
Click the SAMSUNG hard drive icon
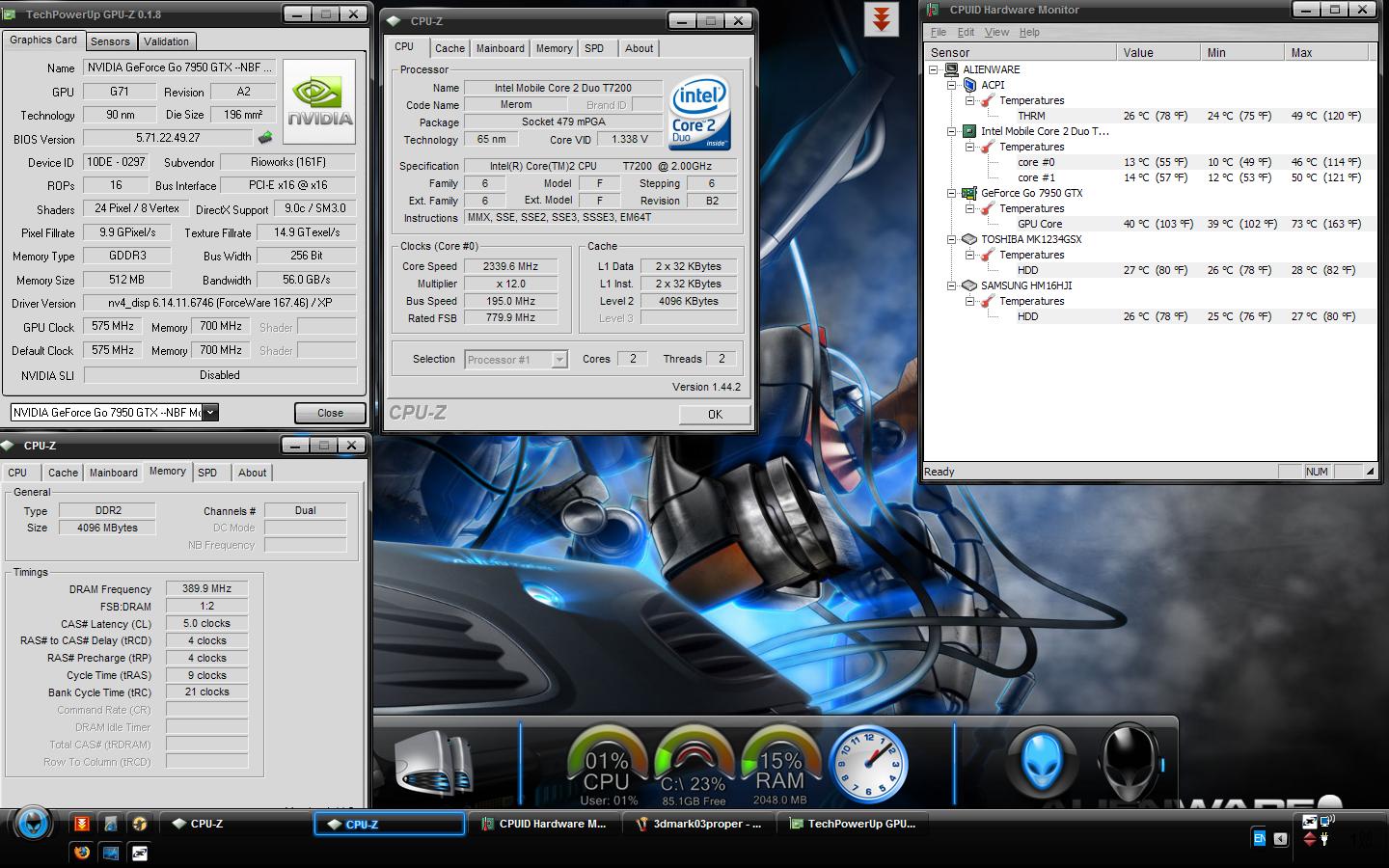click(x=969, y=285)
